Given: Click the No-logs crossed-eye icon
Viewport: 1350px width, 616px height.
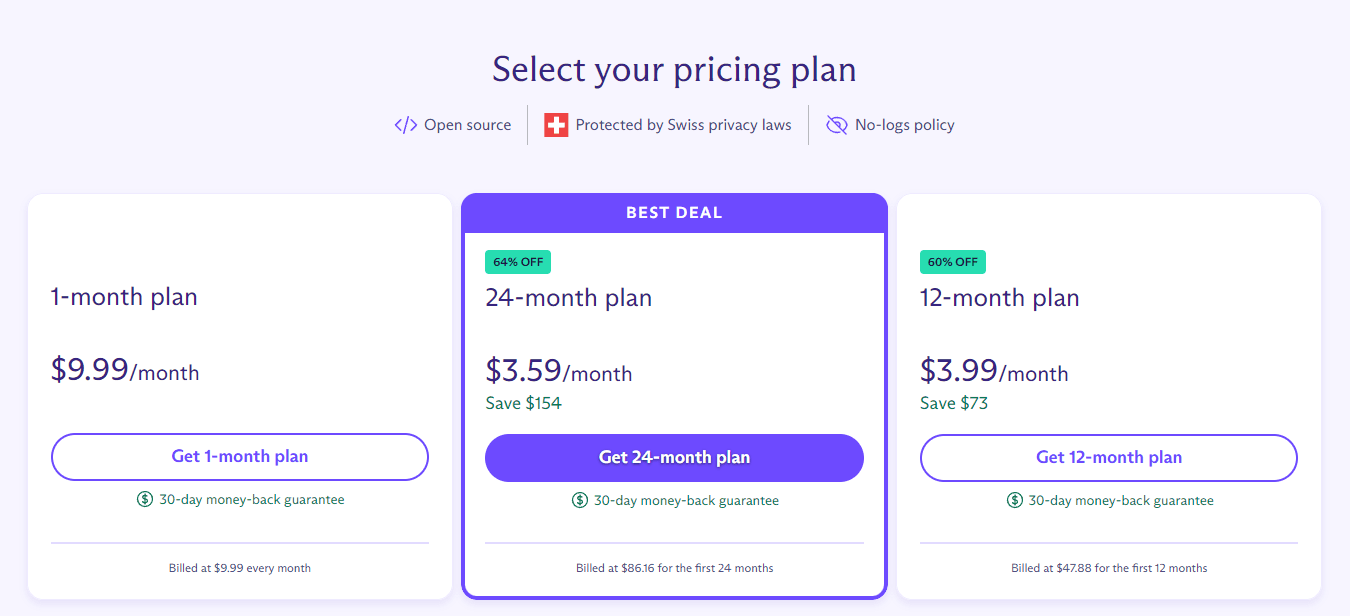Looking at the screenshot, I should [x=836, y=125].
